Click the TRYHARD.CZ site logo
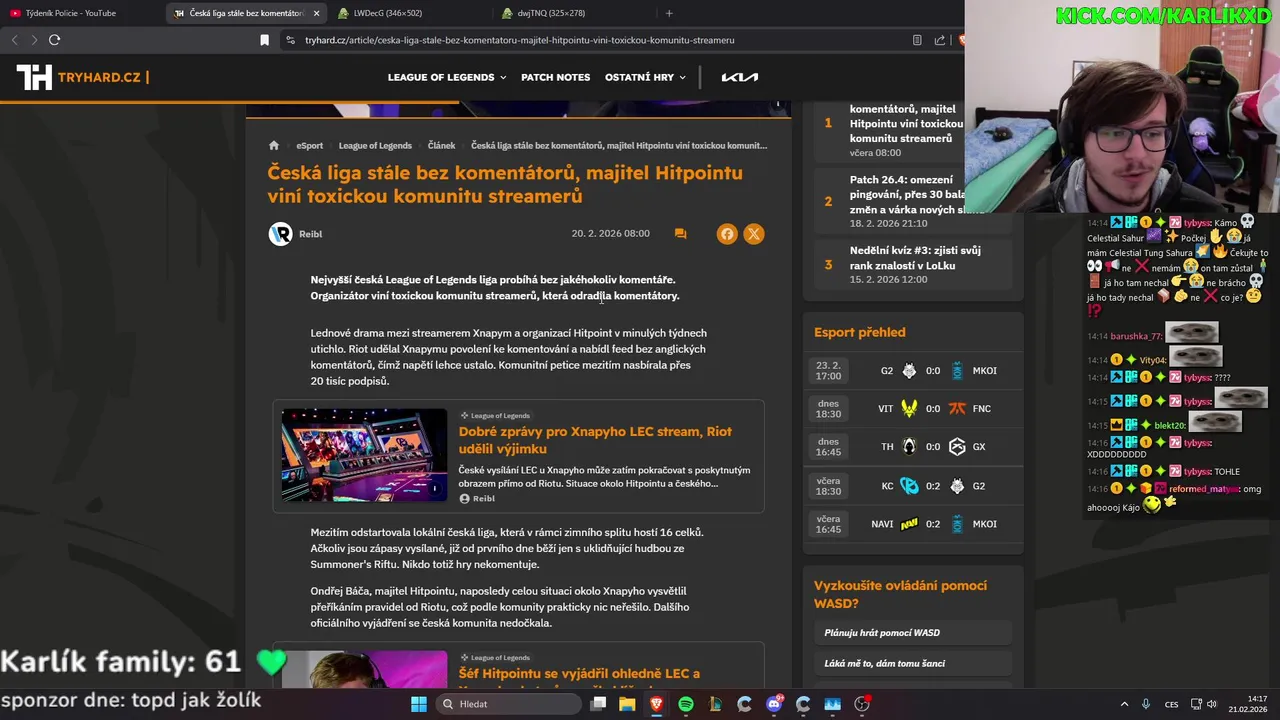The height and width of the screenshot is (720, 1280). (83, 77)
